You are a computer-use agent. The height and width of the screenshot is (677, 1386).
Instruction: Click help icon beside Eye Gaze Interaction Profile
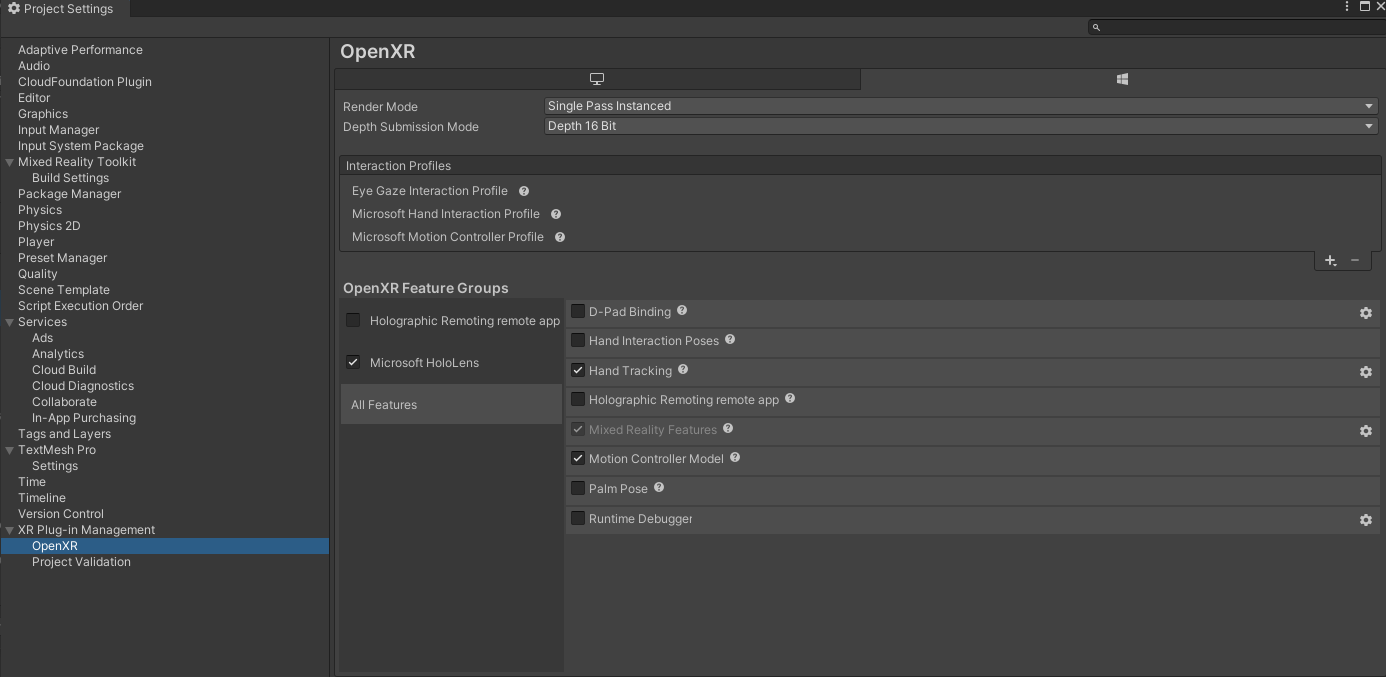pyautogui.click(x=523, y=191)
